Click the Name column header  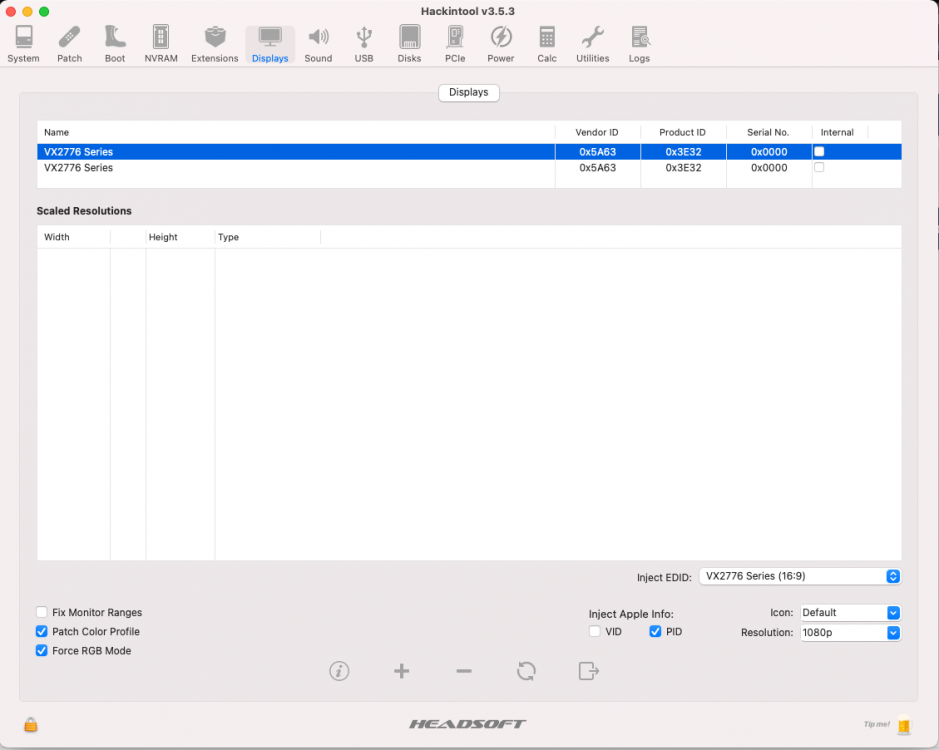point(296,132)
